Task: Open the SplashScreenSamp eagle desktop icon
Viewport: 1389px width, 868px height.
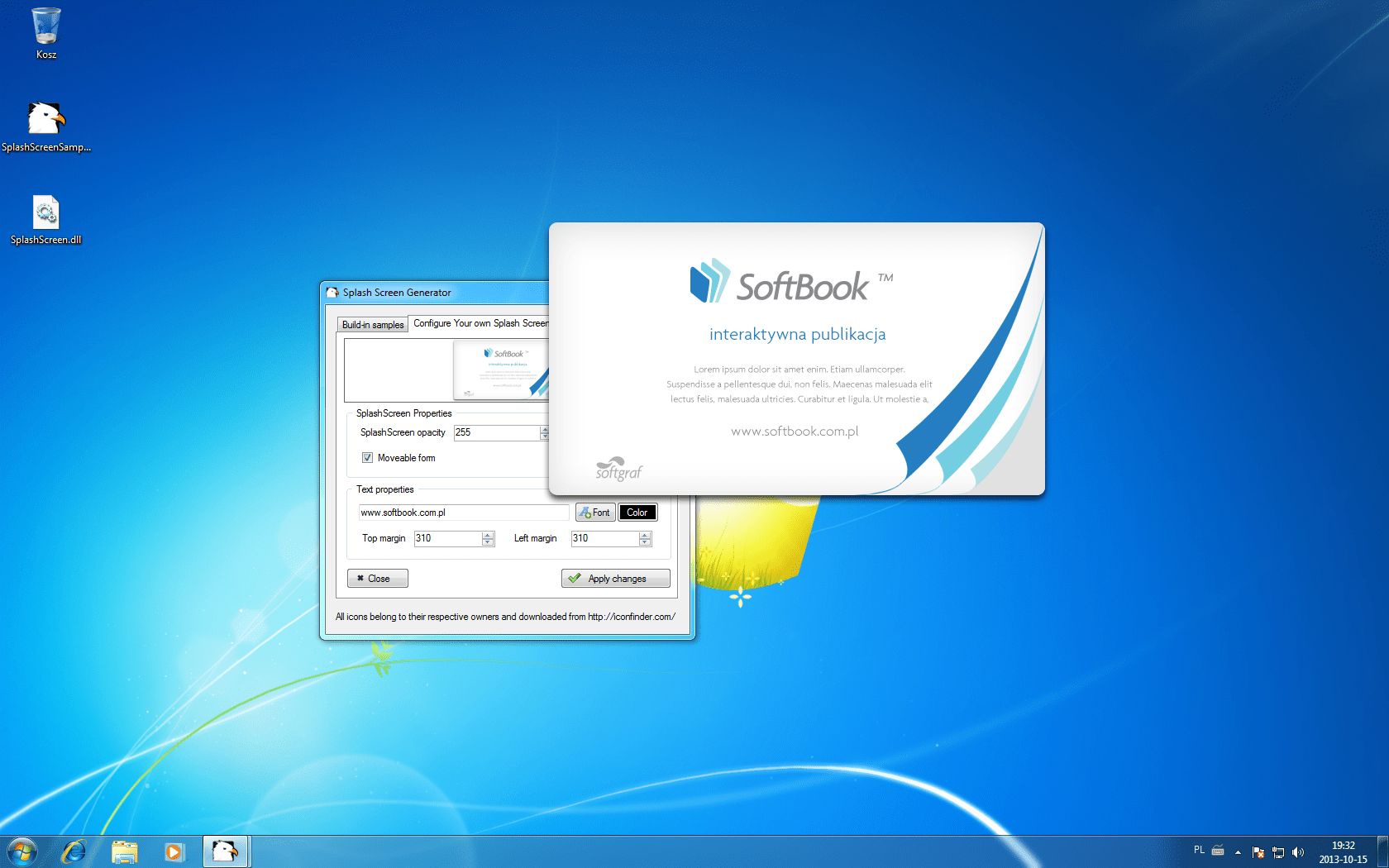Action: point(45,120)
